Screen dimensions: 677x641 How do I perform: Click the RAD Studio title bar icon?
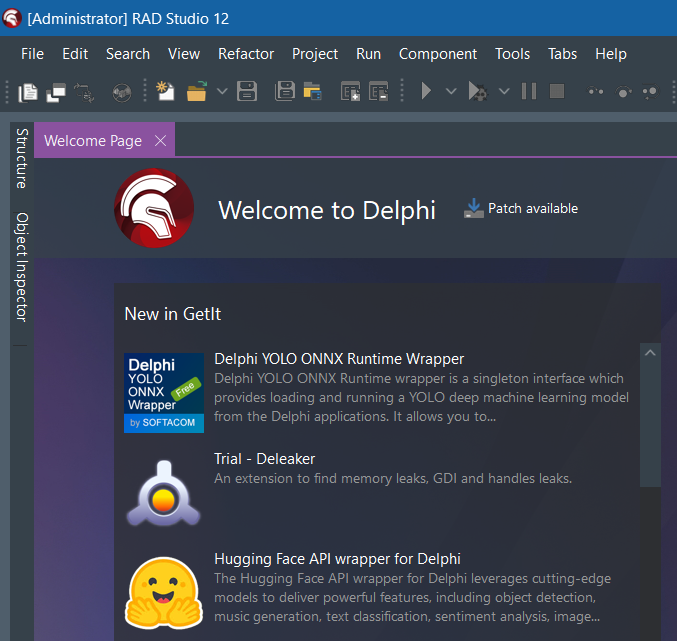coord(12,18)
